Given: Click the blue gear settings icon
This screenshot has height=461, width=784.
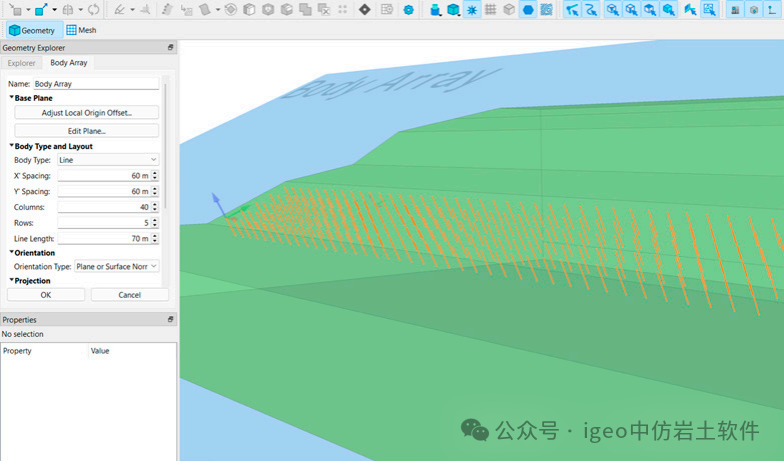Looking at the screenshot, I should point(408,10).
